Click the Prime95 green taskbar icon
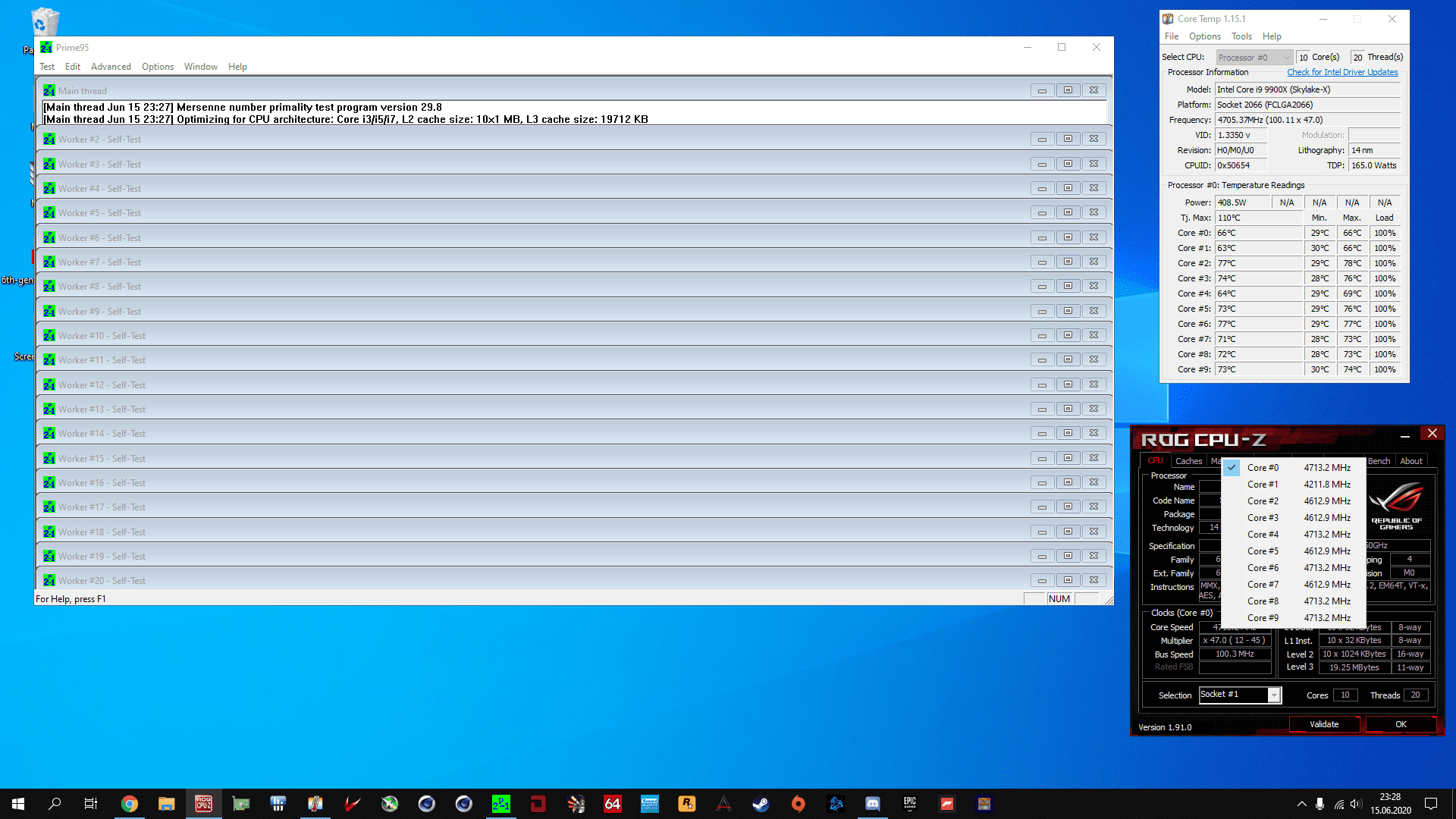Viewport: 1456px width, 819px height. coord(501,804)
